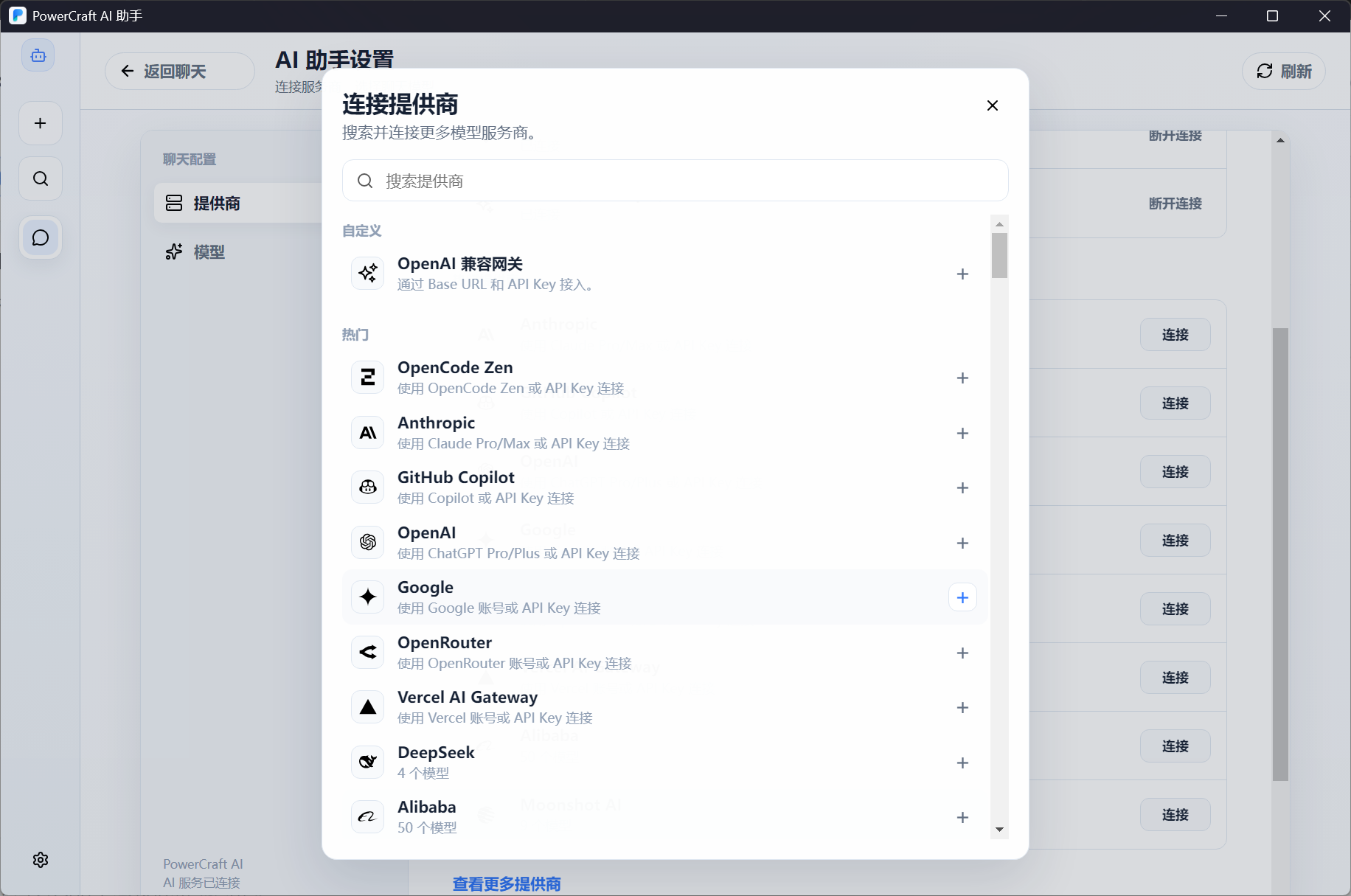Click the GitHub Copilot logo icon

(x=368, y=487)
